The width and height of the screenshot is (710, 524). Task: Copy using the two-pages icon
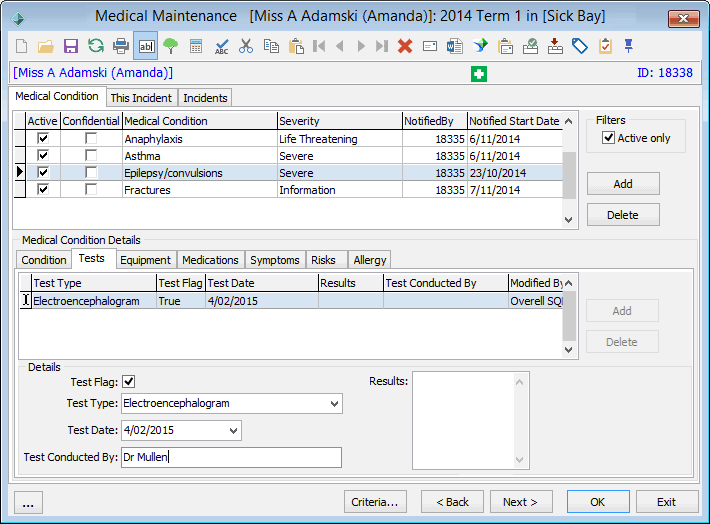(271, 46)
